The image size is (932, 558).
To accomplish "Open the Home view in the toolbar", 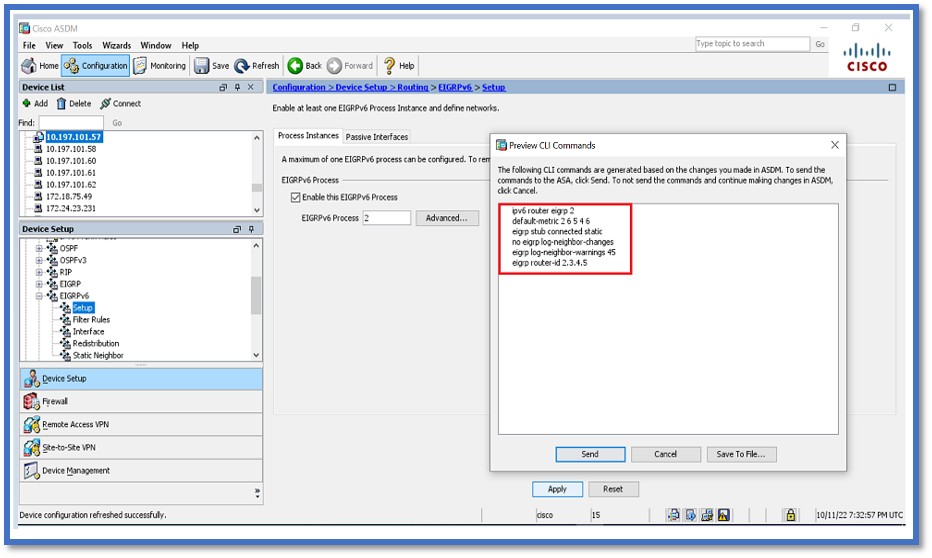I will pyautogui.click(x=40, y=66).
